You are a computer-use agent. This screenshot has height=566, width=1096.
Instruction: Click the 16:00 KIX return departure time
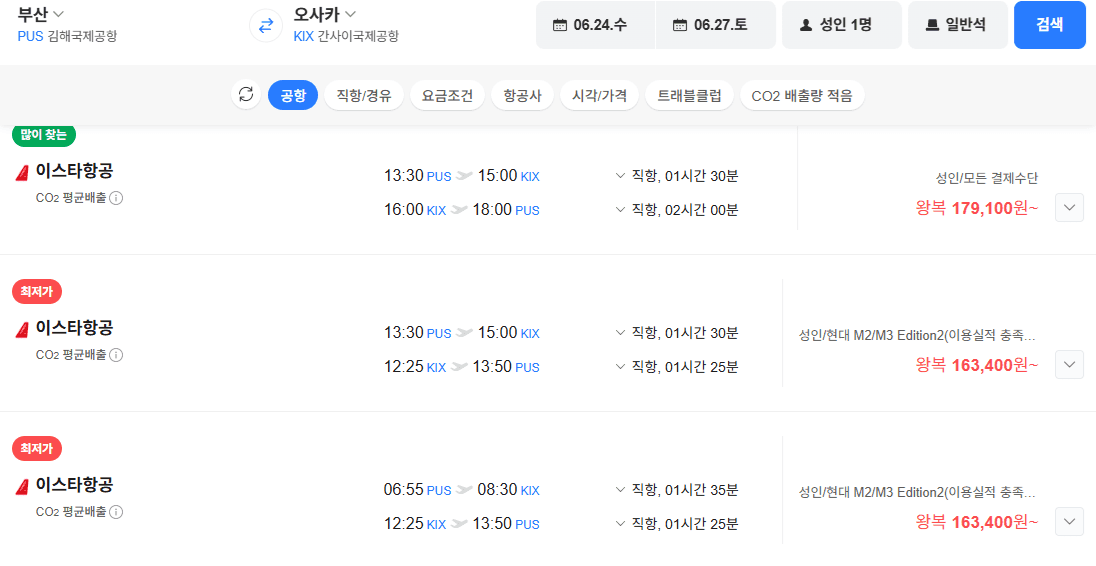point(414,210)
